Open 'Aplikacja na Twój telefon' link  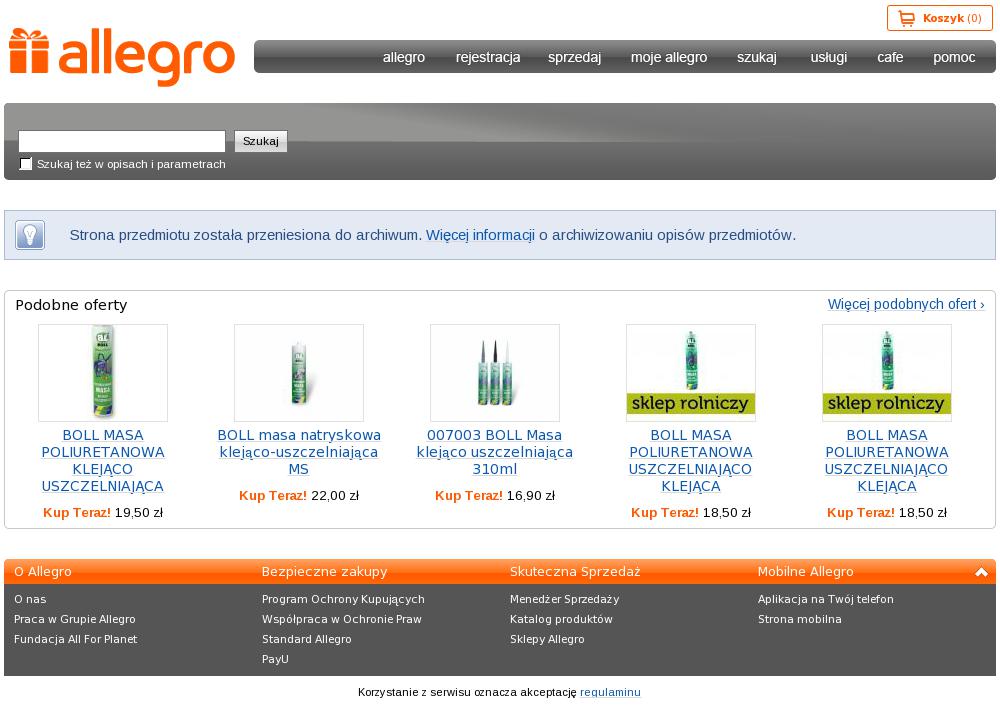pos(826,599)
